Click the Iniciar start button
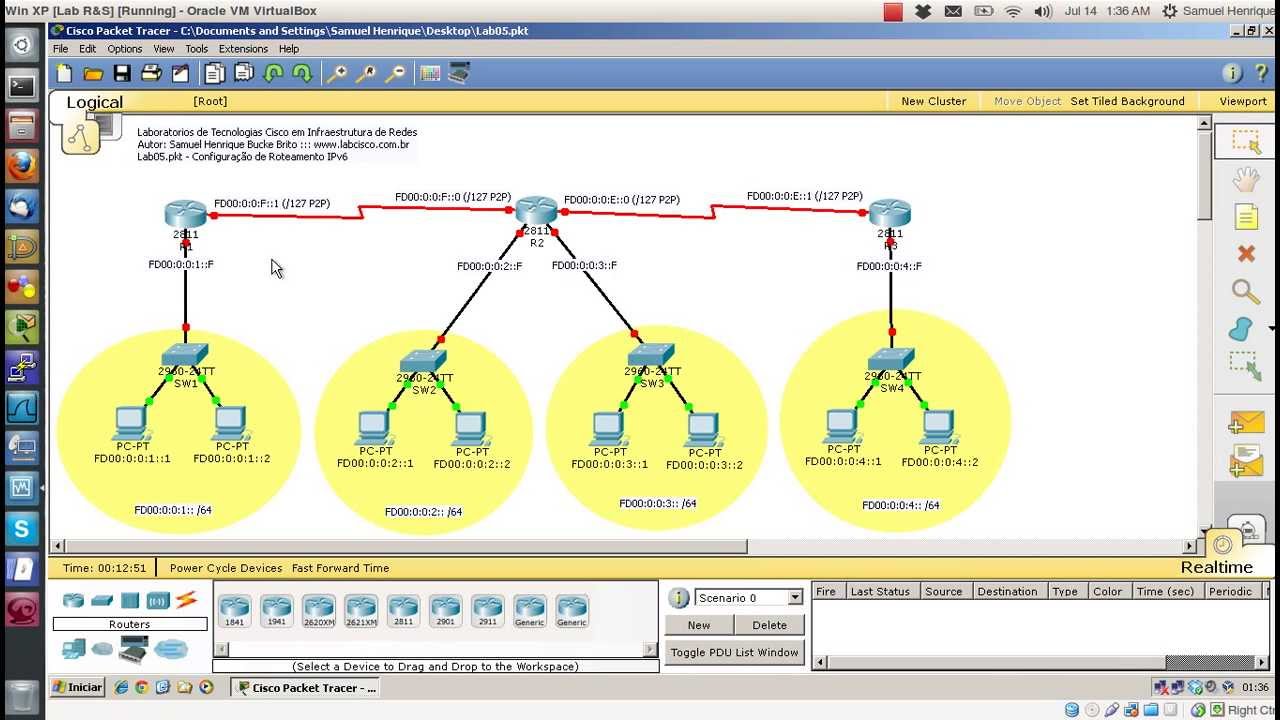Screen dimensions: 1280x720 point(78,687)
